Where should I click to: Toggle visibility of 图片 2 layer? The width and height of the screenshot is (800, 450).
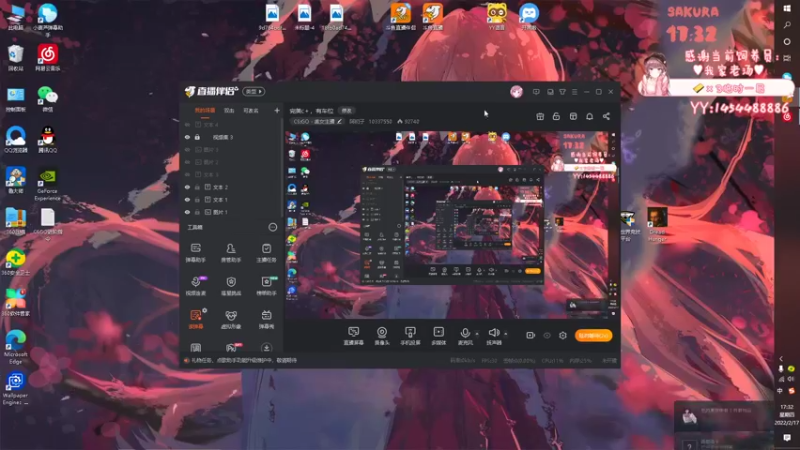tap(187, 162)
